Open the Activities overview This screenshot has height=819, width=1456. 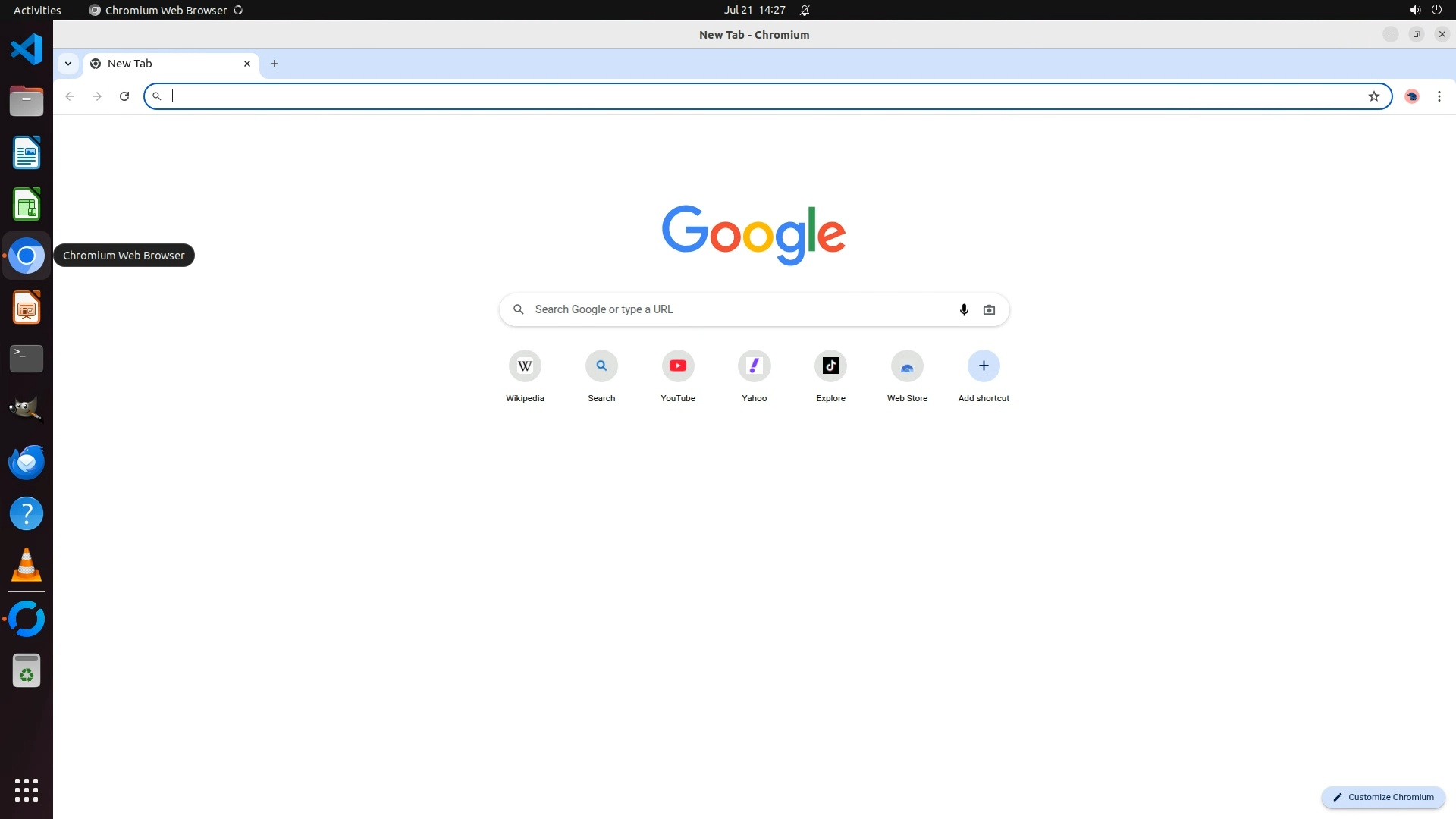pos(37,10)
